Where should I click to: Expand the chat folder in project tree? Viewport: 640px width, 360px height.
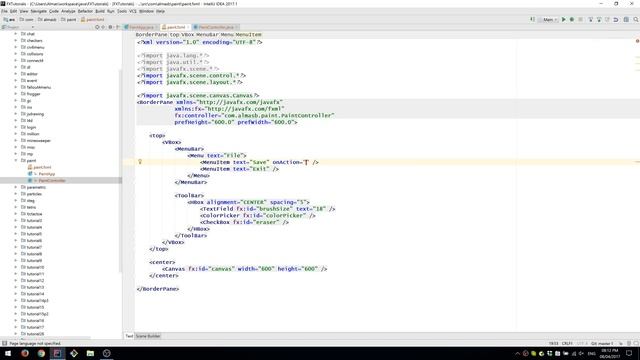coord(16,34)
